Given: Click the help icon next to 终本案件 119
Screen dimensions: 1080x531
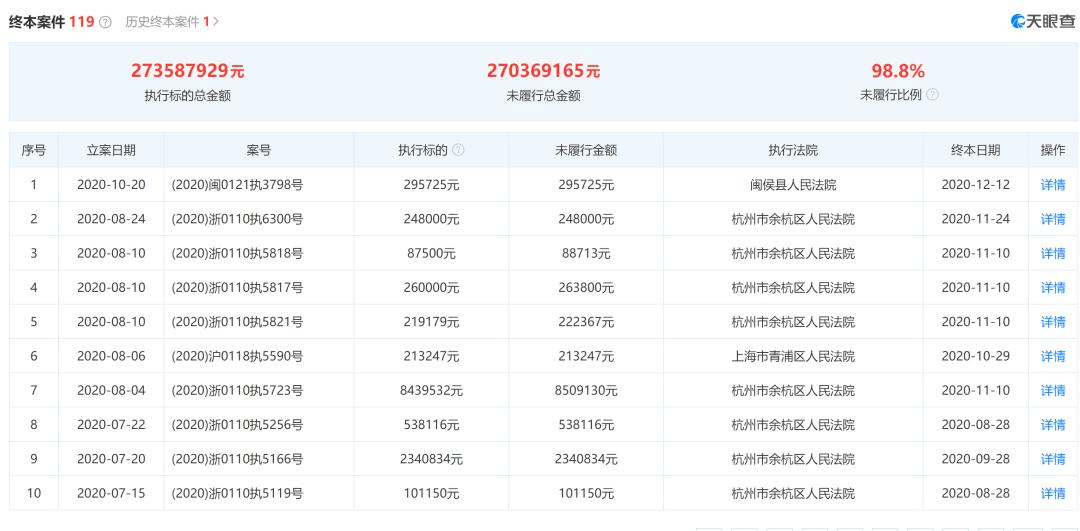Looking at the screenshot, I should coord(105,22).
